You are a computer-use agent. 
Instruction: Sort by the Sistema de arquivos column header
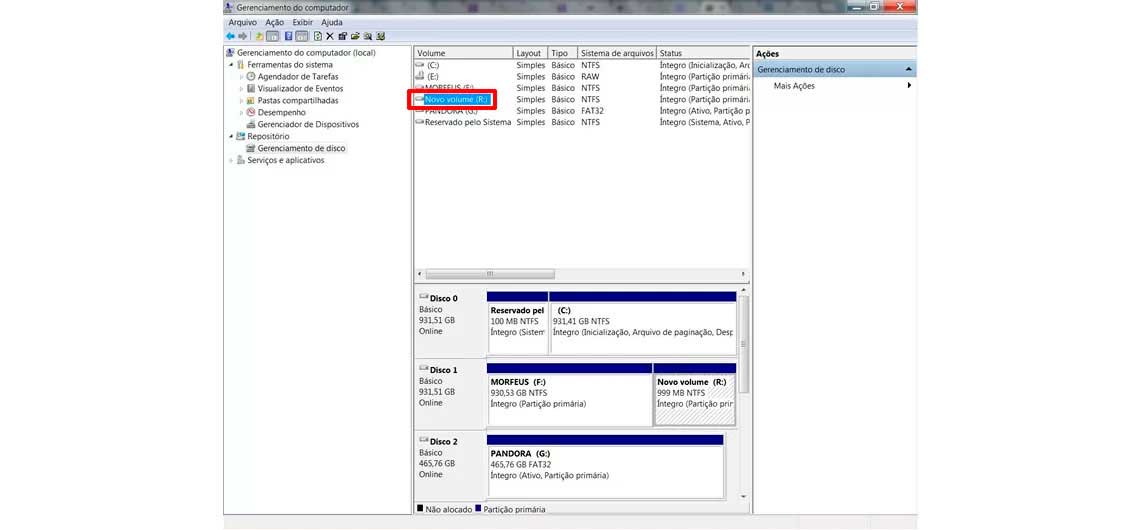[x=617, y=53]
